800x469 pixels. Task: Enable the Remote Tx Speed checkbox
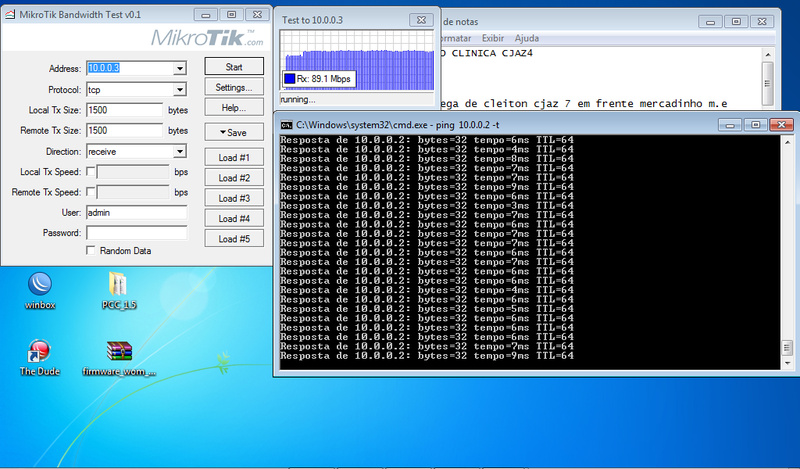[90, 192]
